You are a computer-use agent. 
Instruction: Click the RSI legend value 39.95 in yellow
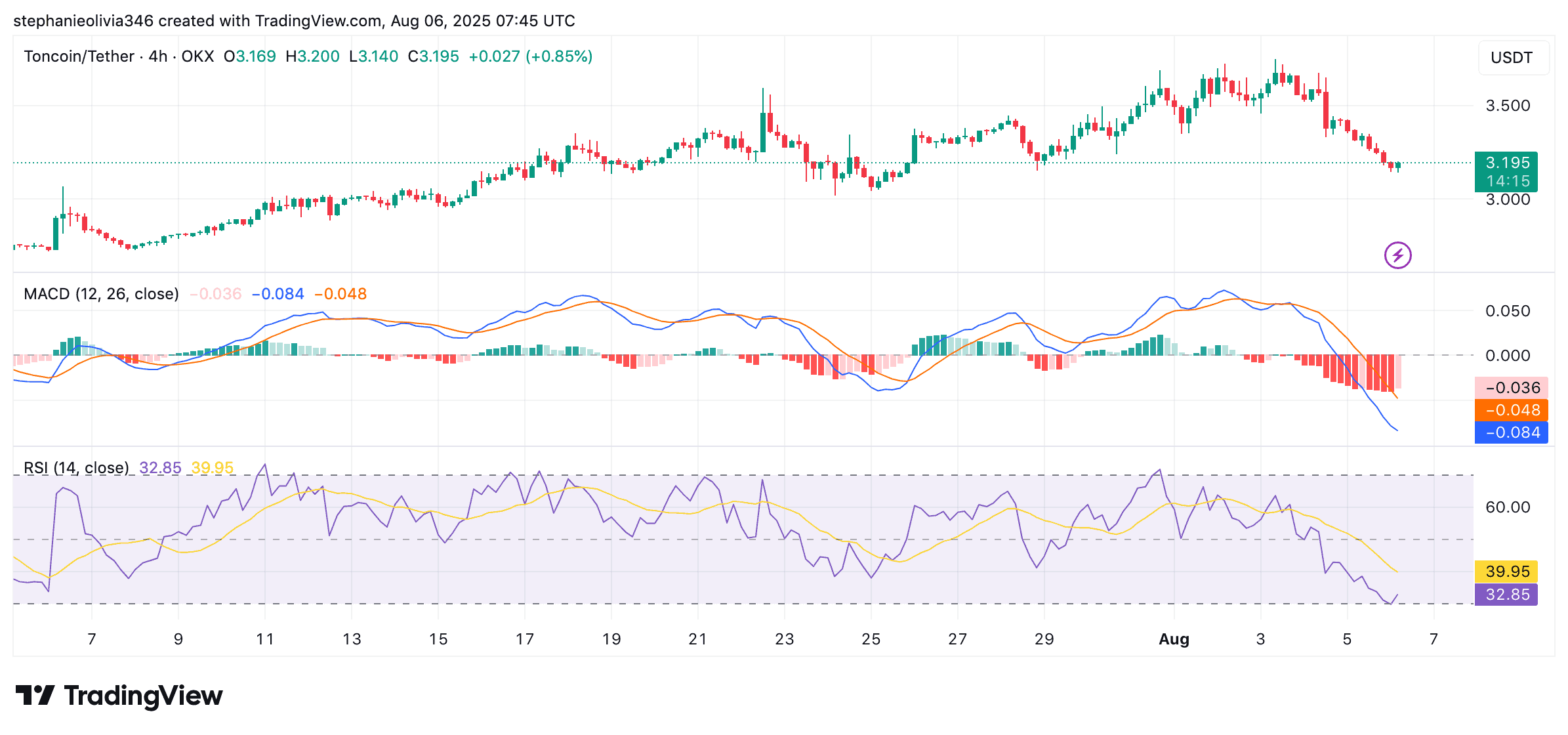coord(213,468)
